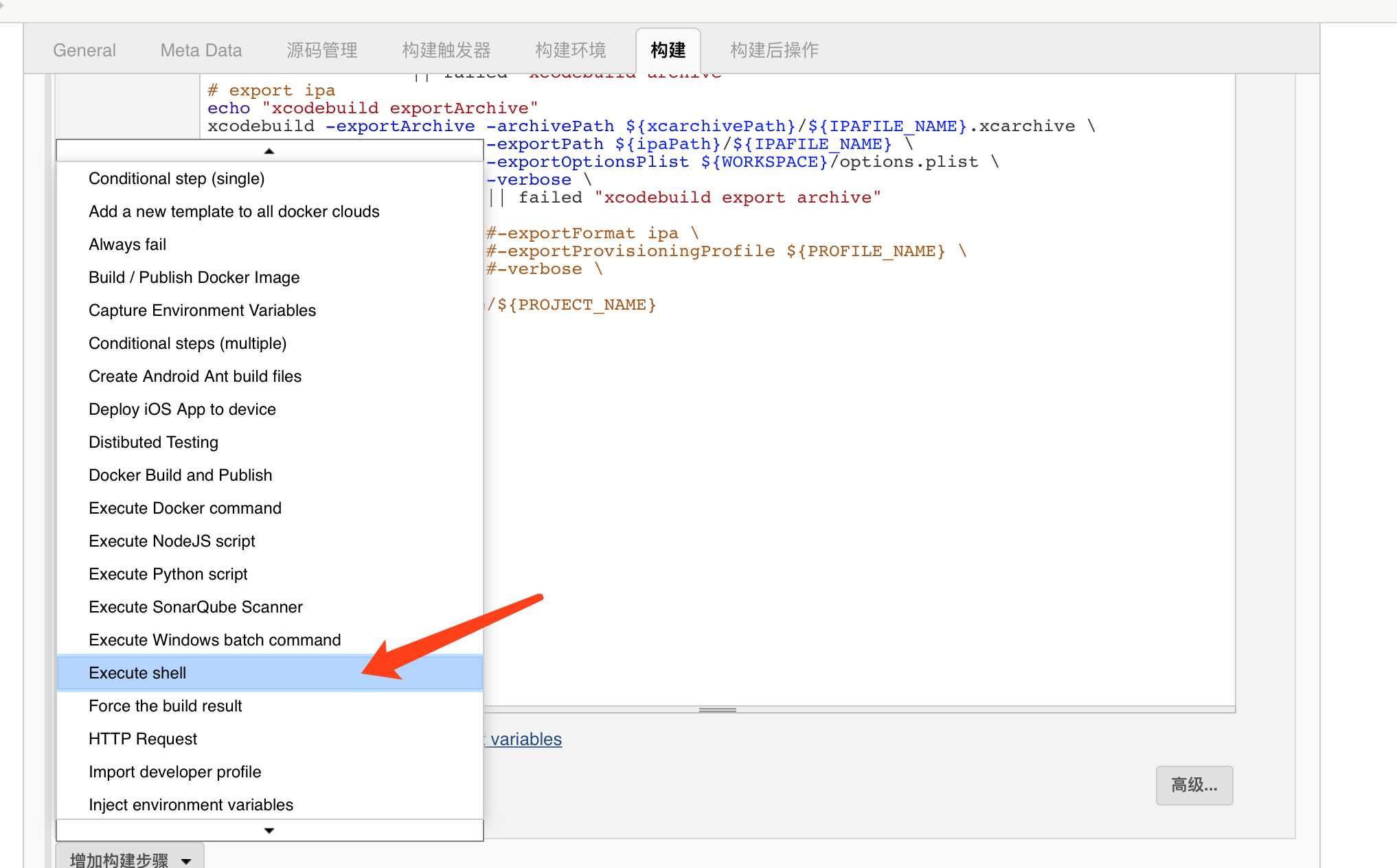Image resolution: width=1397 pixels, height=868 pixels.
Task: Select Execute NodeJS script
Action: coord(270,541)
